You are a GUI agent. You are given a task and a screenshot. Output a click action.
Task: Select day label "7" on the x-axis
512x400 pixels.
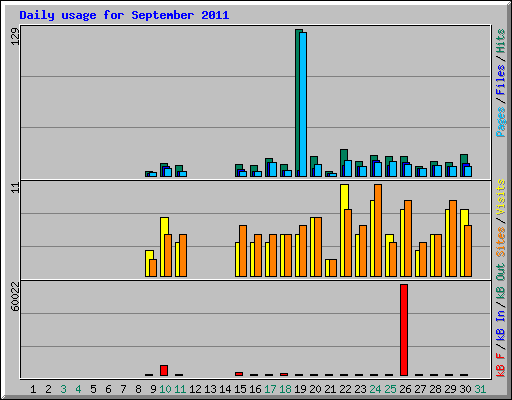tap(123, 389)
